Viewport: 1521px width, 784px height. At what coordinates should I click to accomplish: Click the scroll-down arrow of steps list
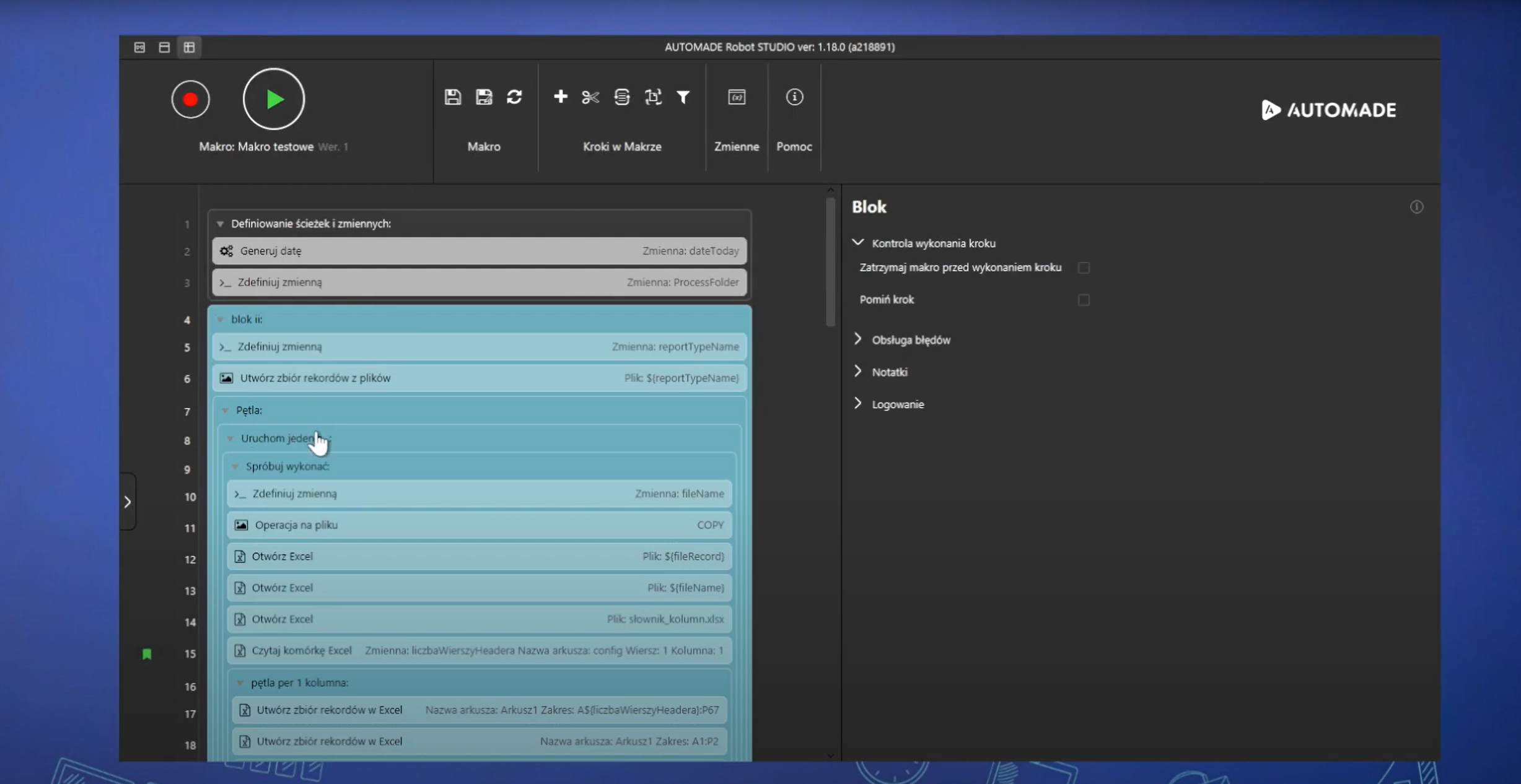pyautogui.click(x=831, y=756)
